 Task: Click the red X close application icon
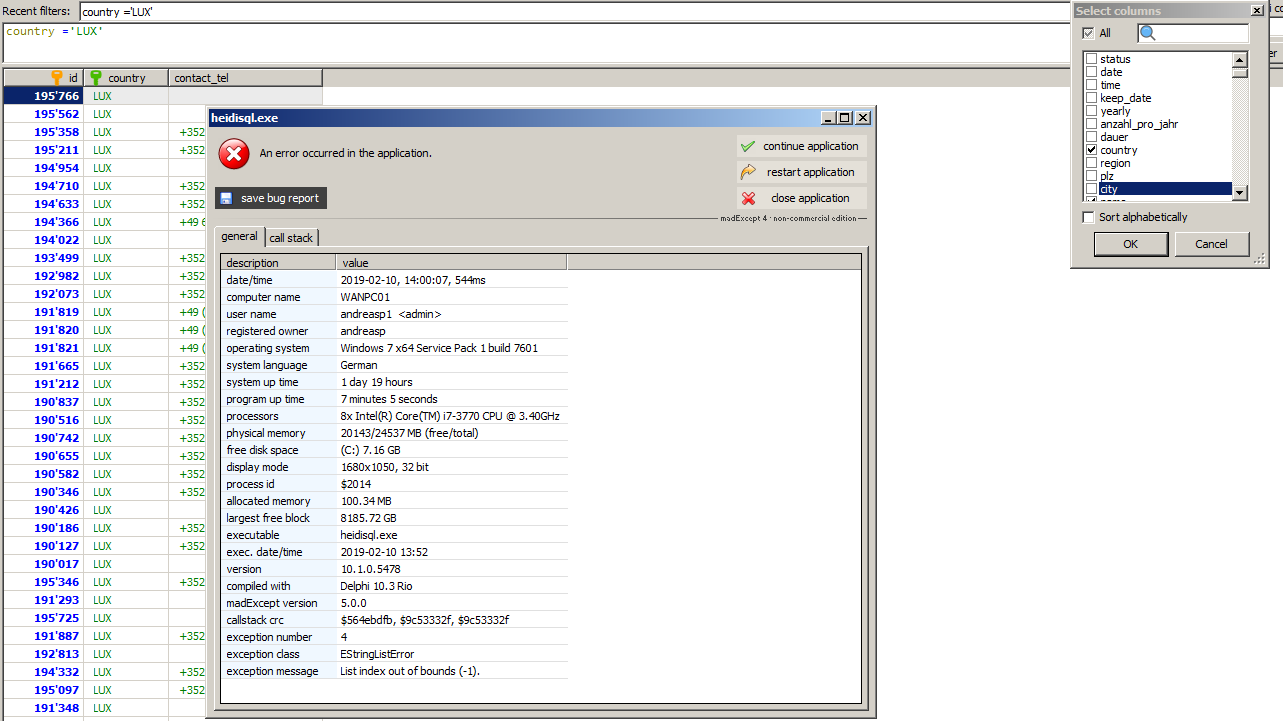[x=748, y=198]
